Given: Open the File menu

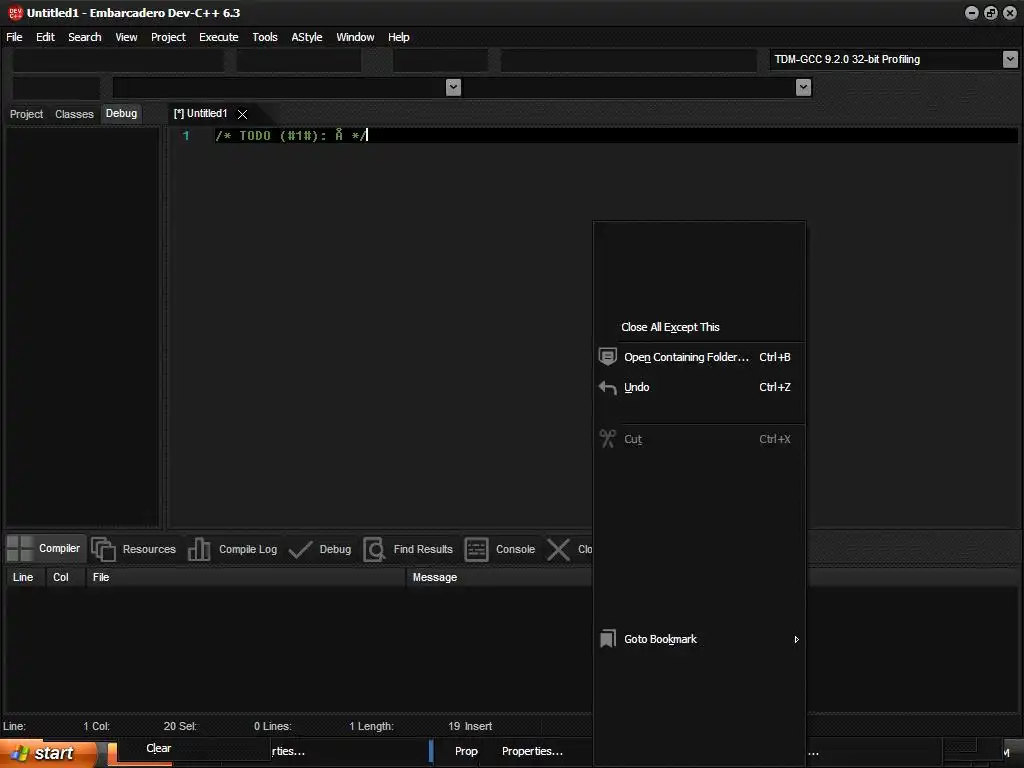Looking at the screenshot, I should click(x=14, y=37).
